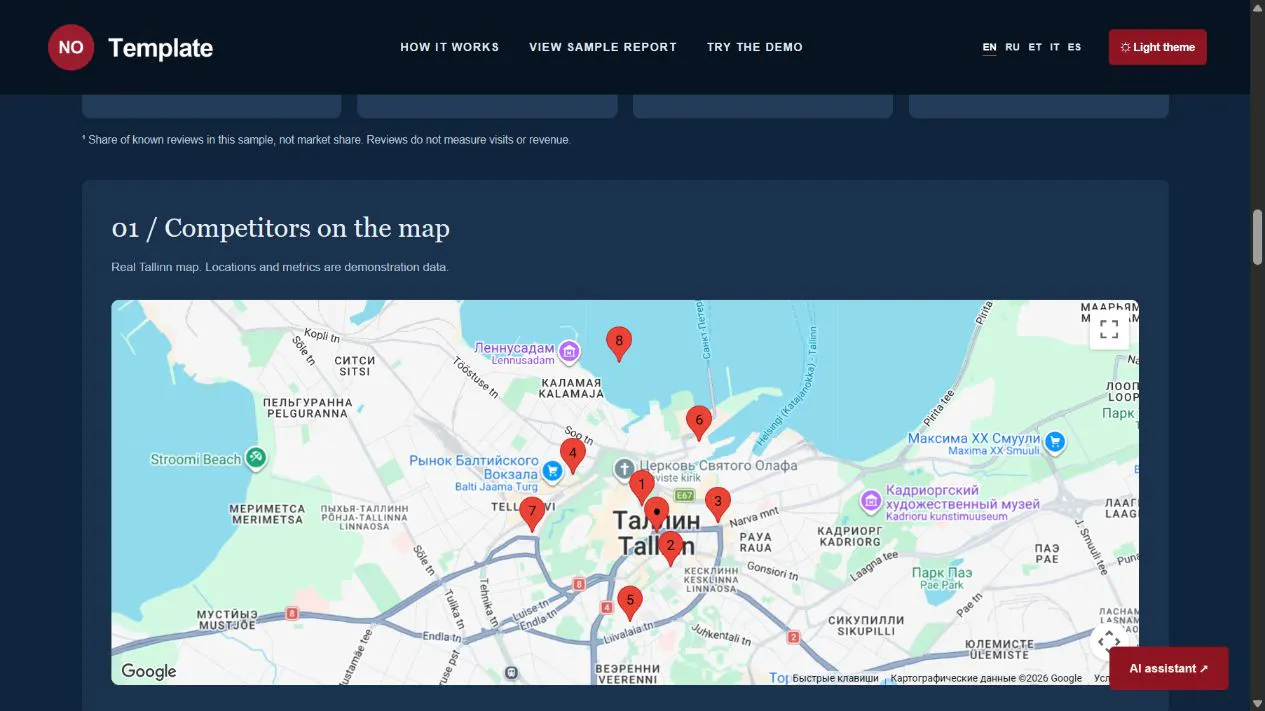Click the Template brand name
The height and width of the screenshot is (711, 1265).
pos(160,48)
